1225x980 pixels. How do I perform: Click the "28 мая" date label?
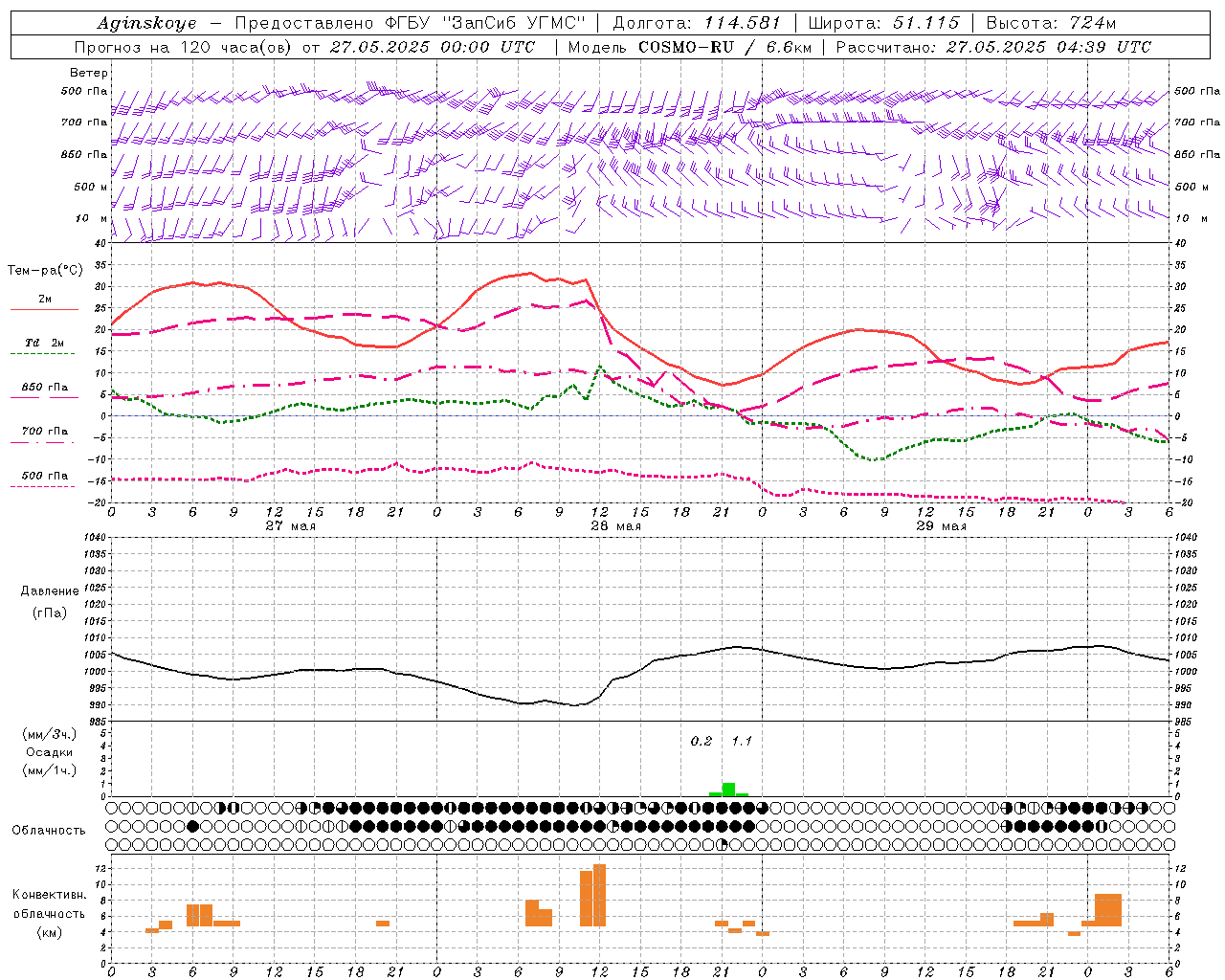pyautogui.click(x=616, y=526)
